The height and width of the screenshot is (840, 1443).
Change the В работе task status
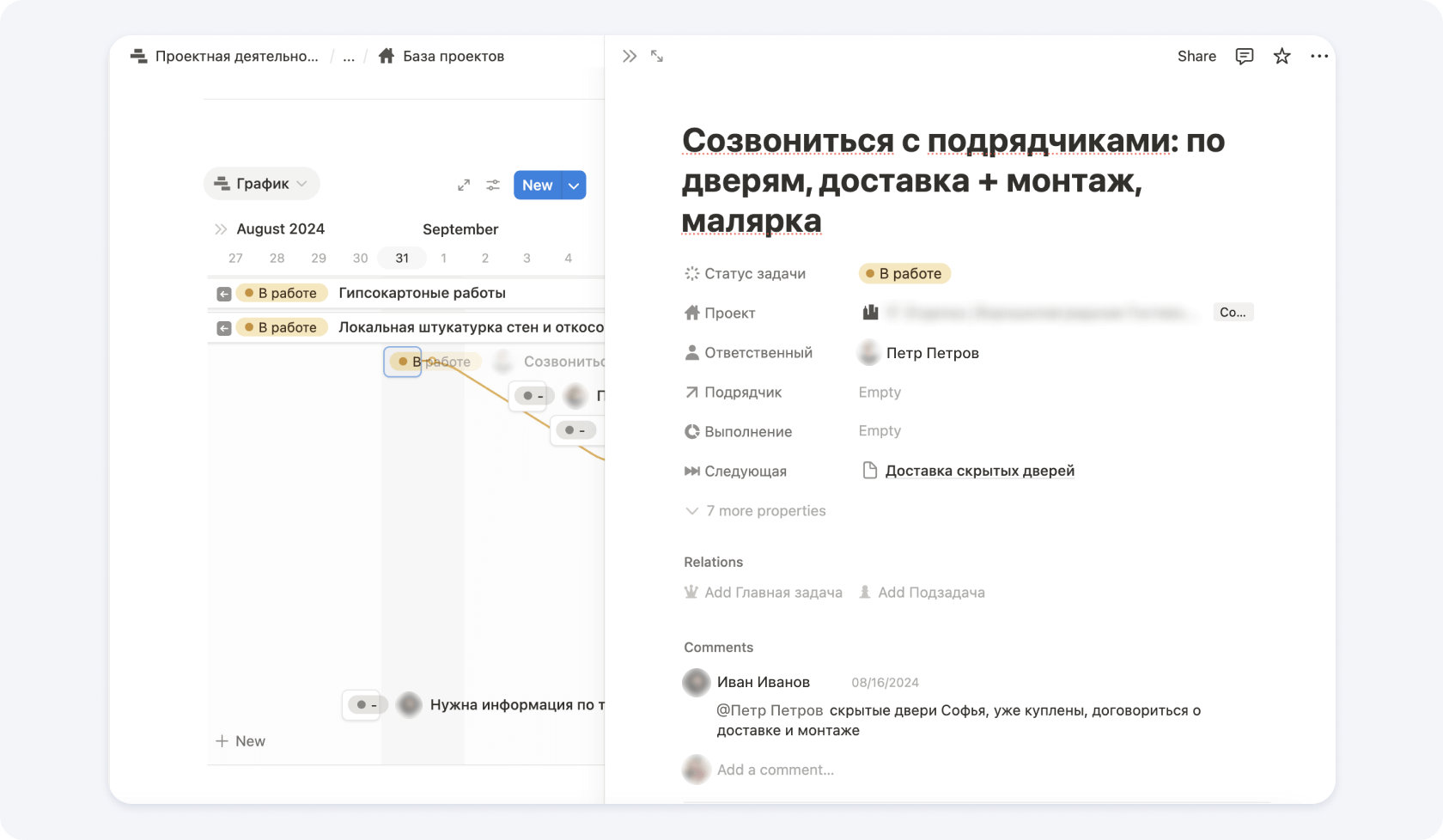pyautogui.click(x=904, y=274)
